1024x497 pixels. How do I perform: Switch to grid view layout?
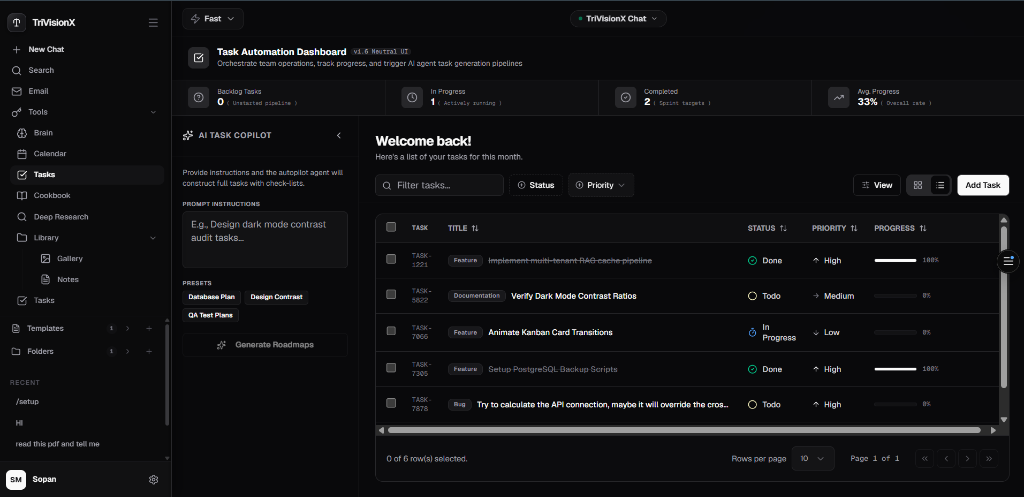click(x=918, y=185)
